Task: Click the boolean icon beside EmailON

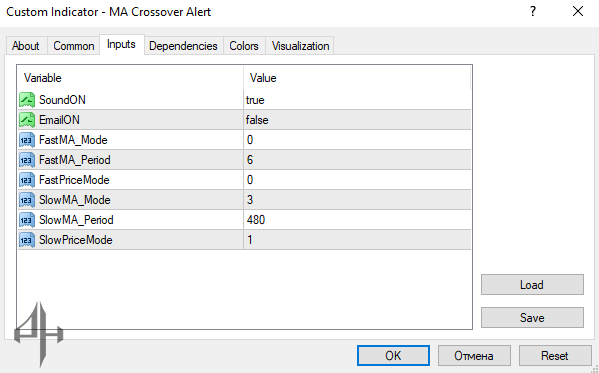Action: tap(27, 120)
